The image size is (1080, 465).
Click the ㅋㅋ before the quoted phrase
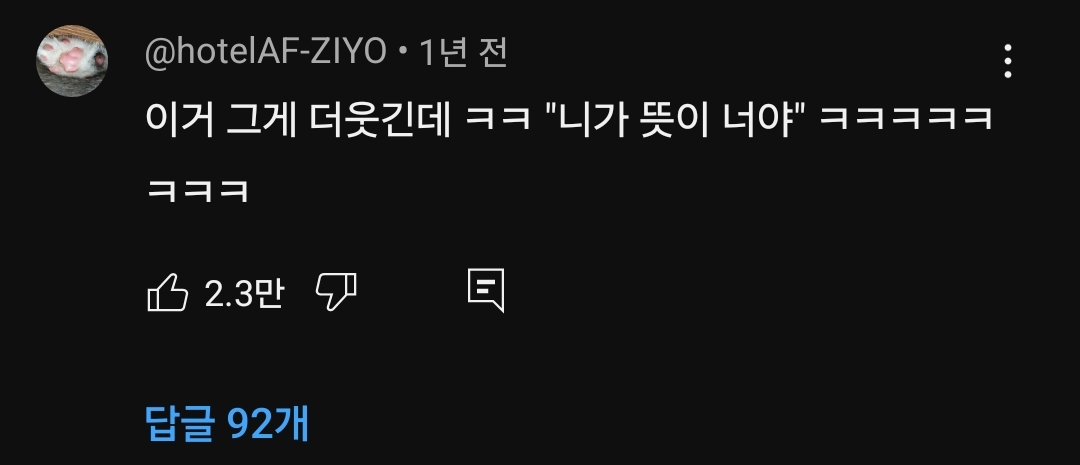(498, 119)
